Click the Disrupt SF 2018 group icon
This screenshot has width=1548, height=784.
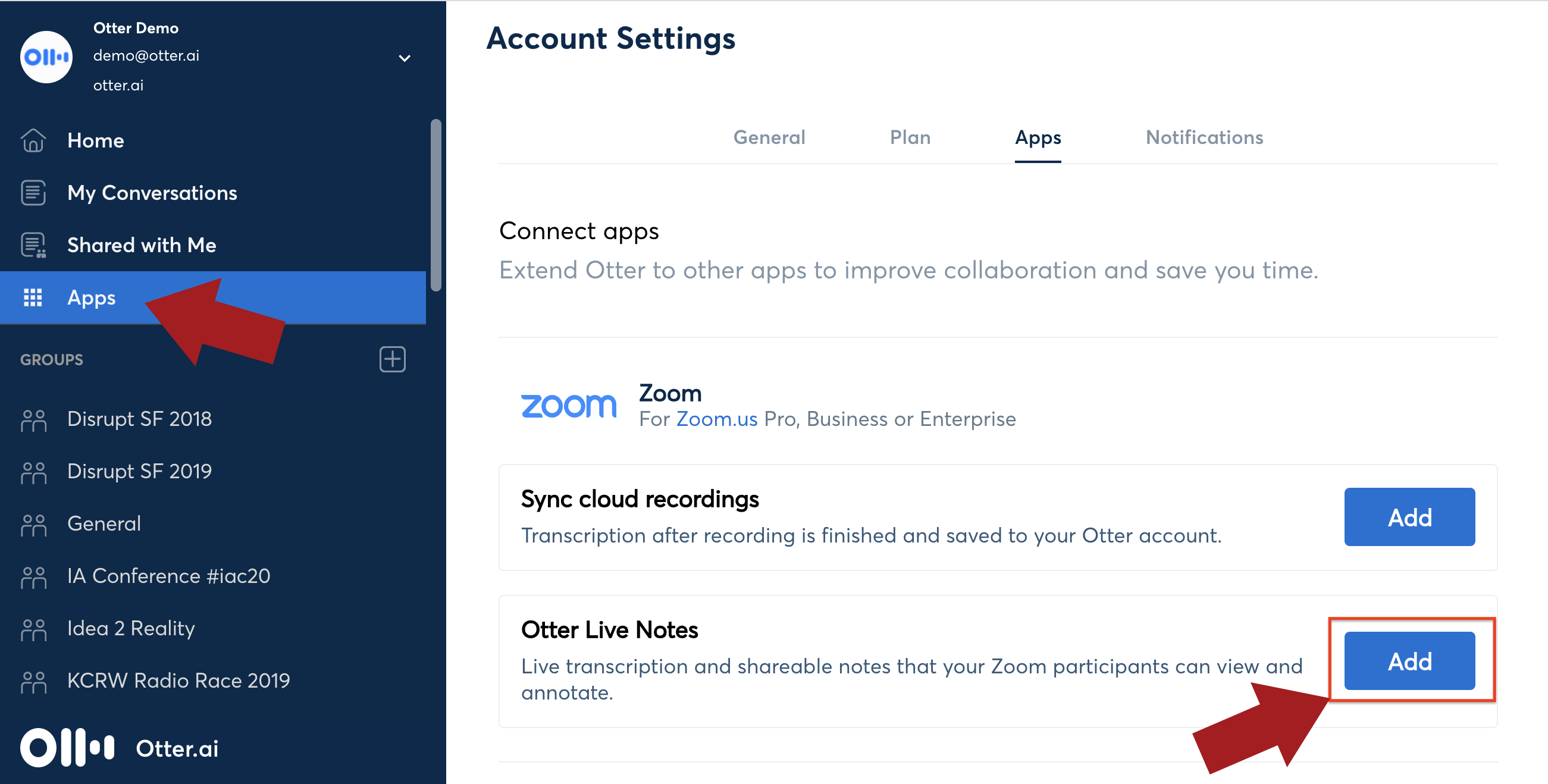click(33, 419)
